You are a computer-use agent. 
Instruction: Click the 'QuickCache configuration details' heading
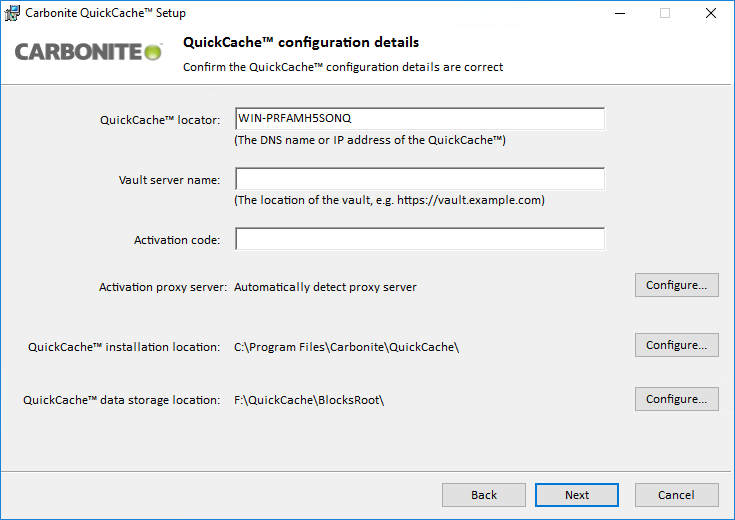(301, 43)
